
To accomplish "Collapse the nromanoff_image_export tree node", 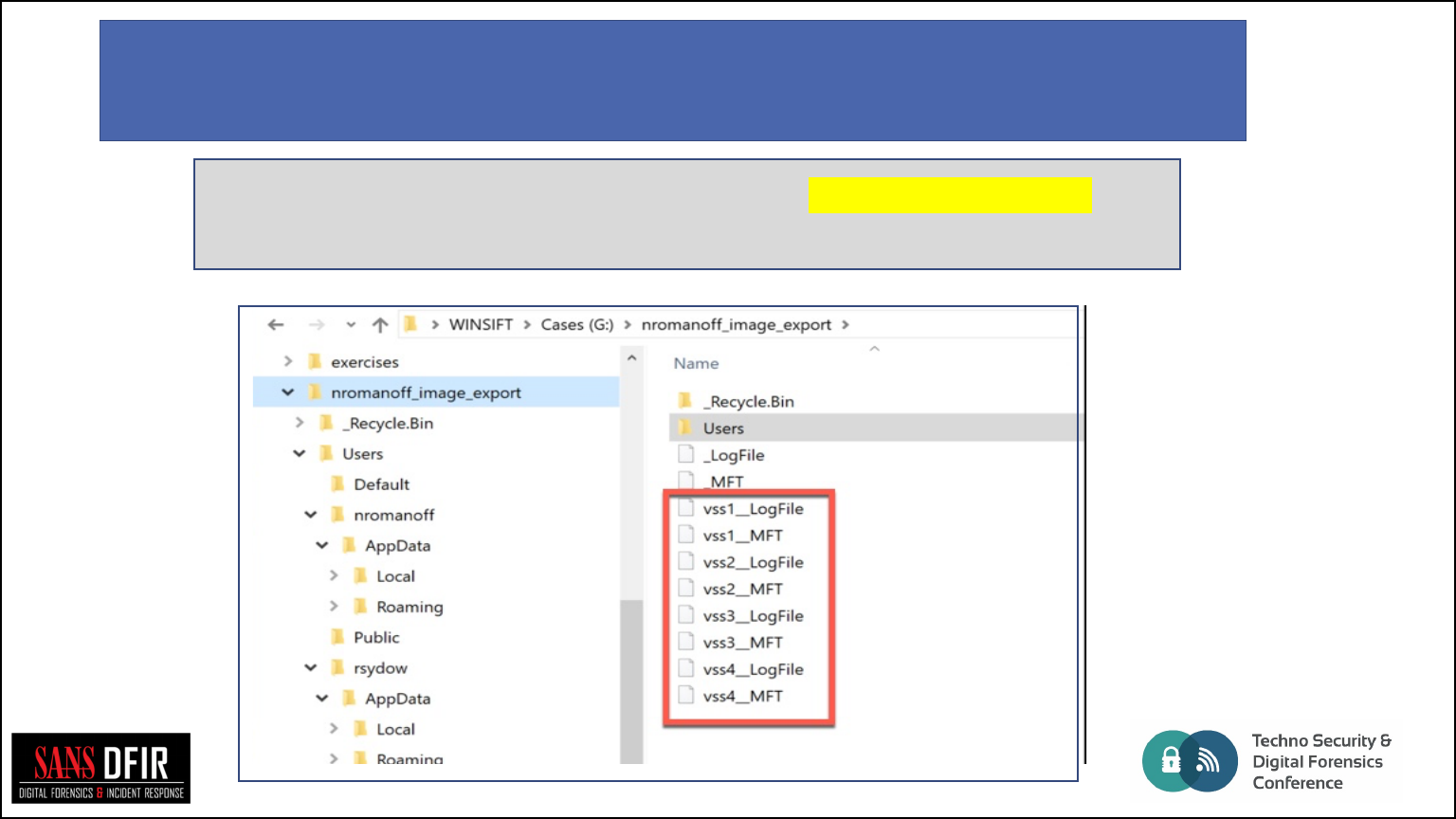I will pos(288,391).
